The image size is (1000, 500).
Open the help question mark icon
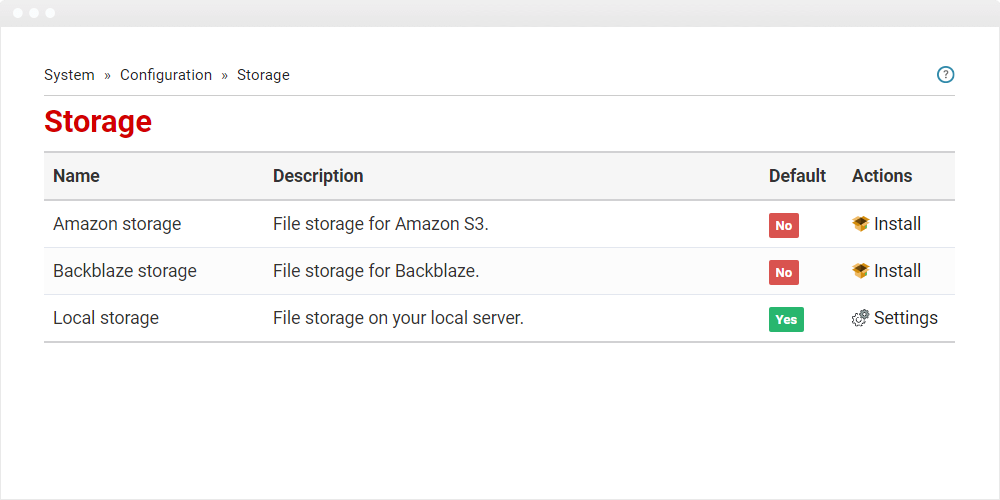945,75
